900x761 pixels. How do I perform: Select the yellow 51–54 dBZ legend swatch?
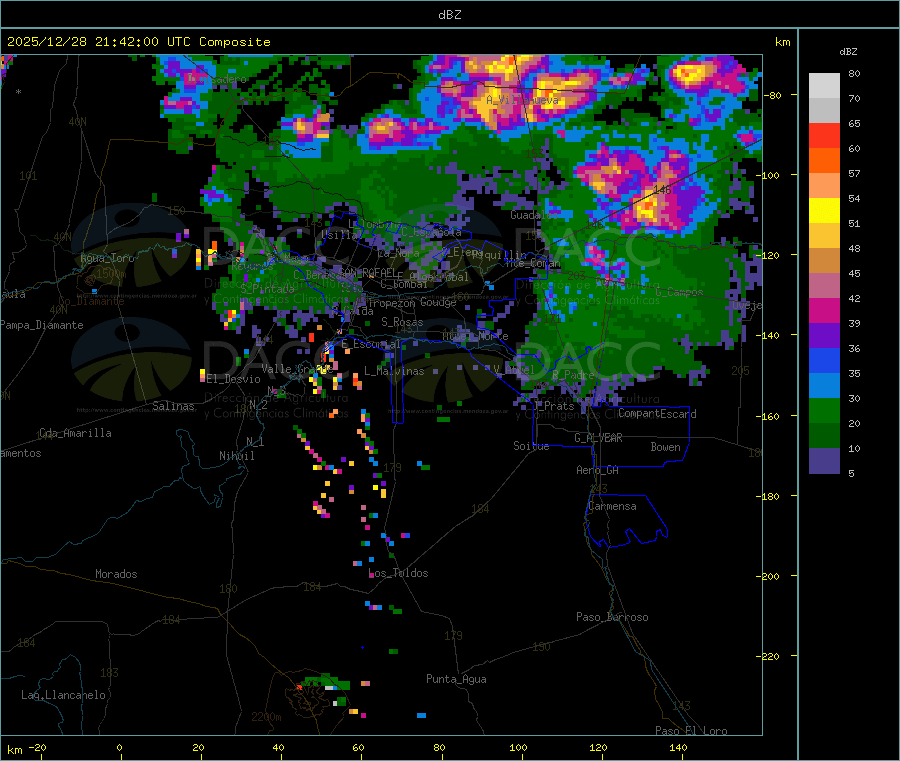click(x=824, y=211)
